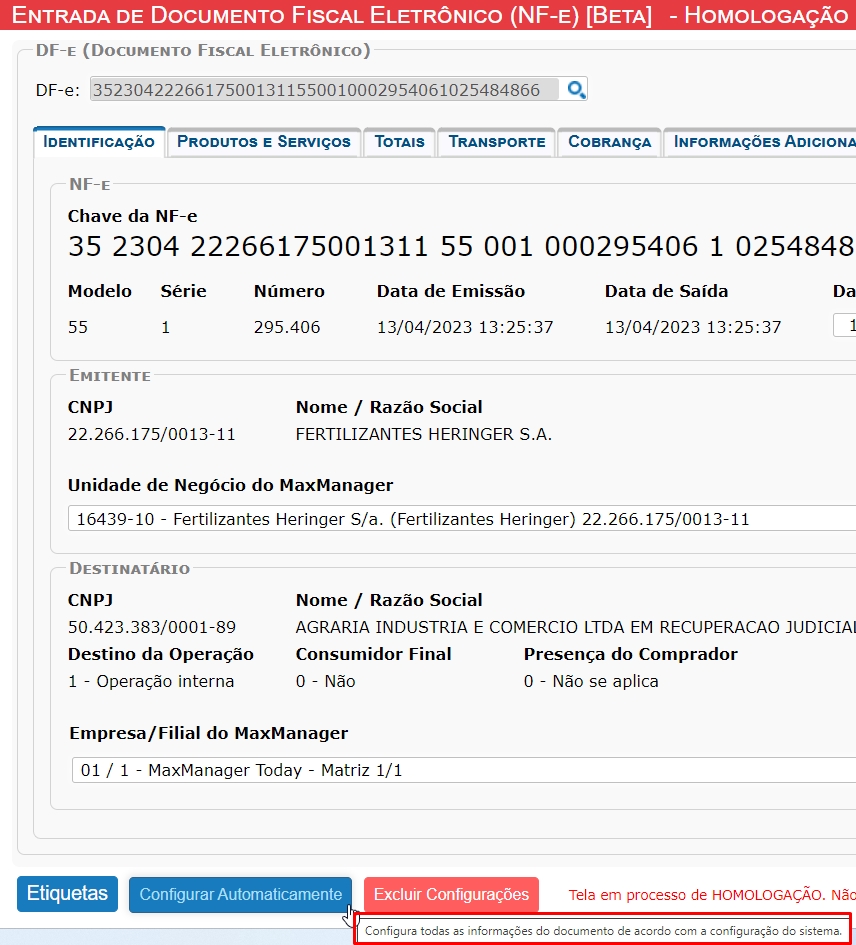This screenshot has width=856, height=945.
Task: Open the Produtos e Serviços tab
Action: (x=263, y=142)
